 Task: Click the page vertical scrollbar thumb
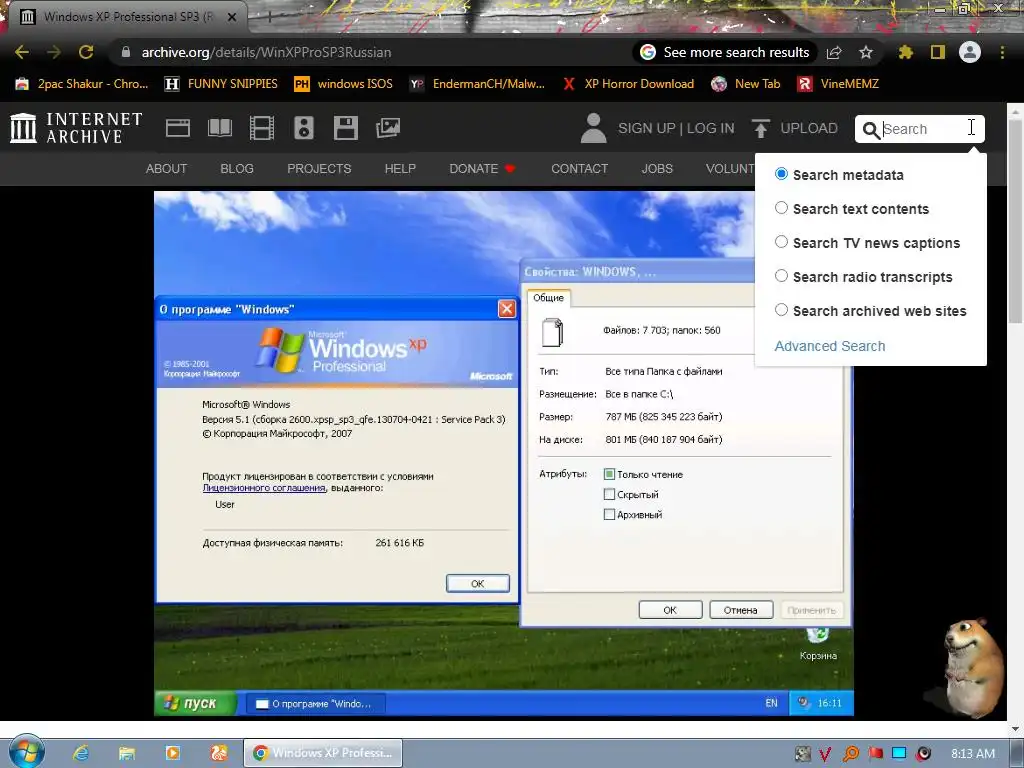pos(1015,221)
